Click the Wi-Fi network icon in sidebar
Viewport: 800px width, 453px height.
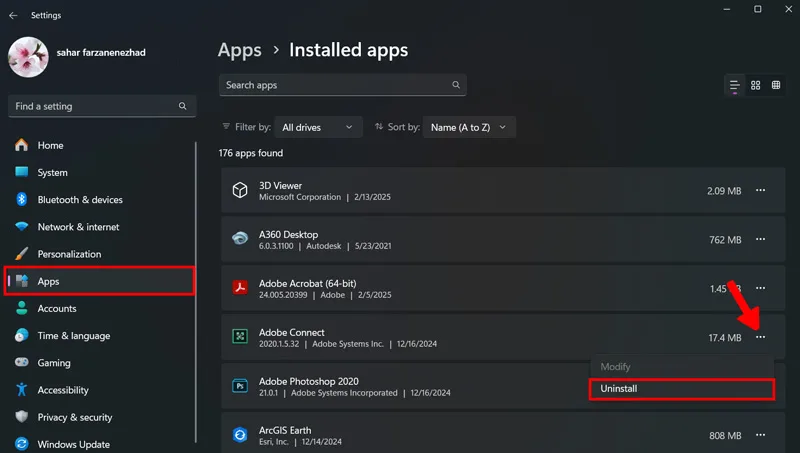pos(21,226)
